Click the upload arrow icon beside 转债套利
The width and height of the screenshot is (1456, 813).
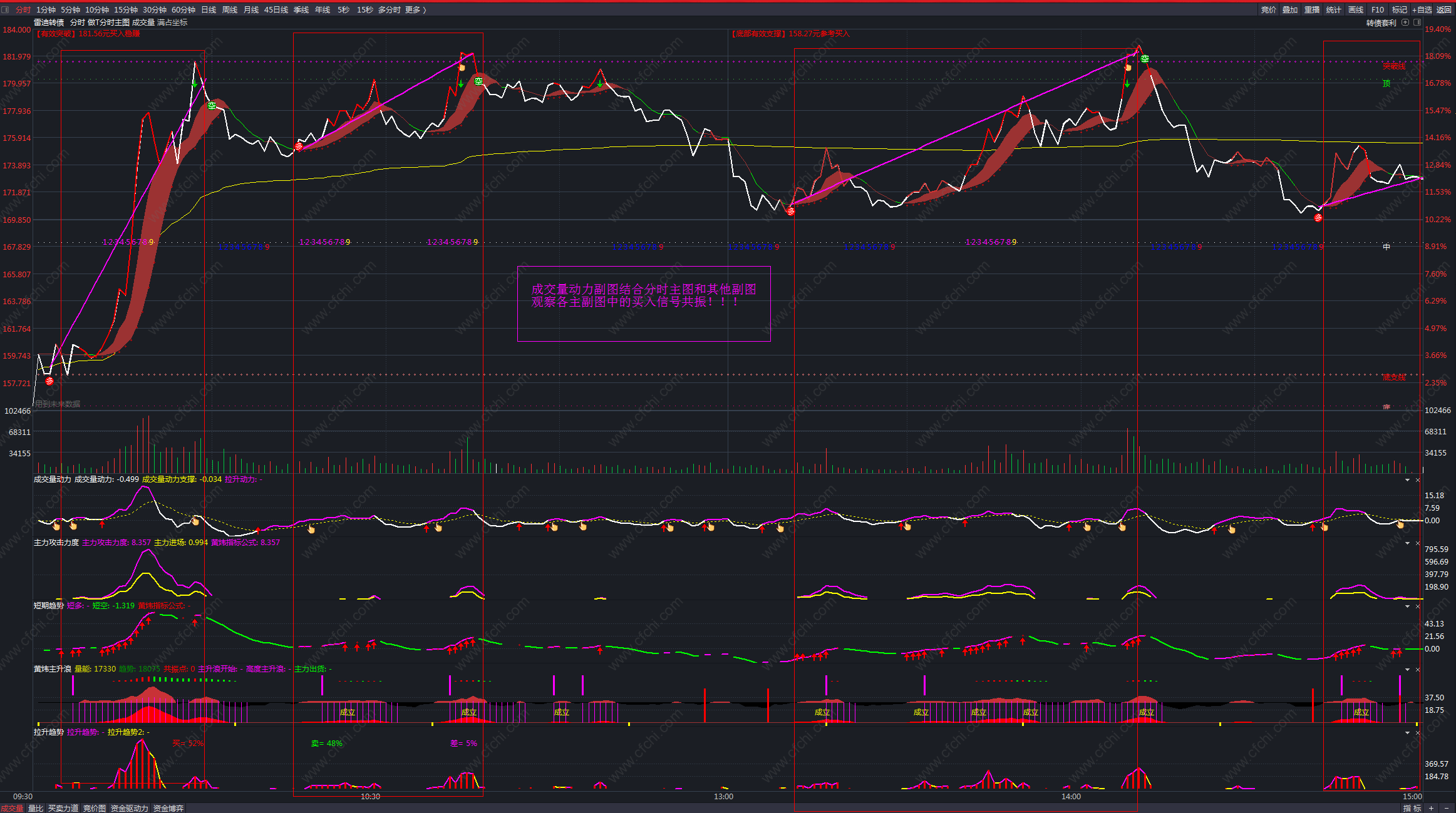[x=1405, y=23]
